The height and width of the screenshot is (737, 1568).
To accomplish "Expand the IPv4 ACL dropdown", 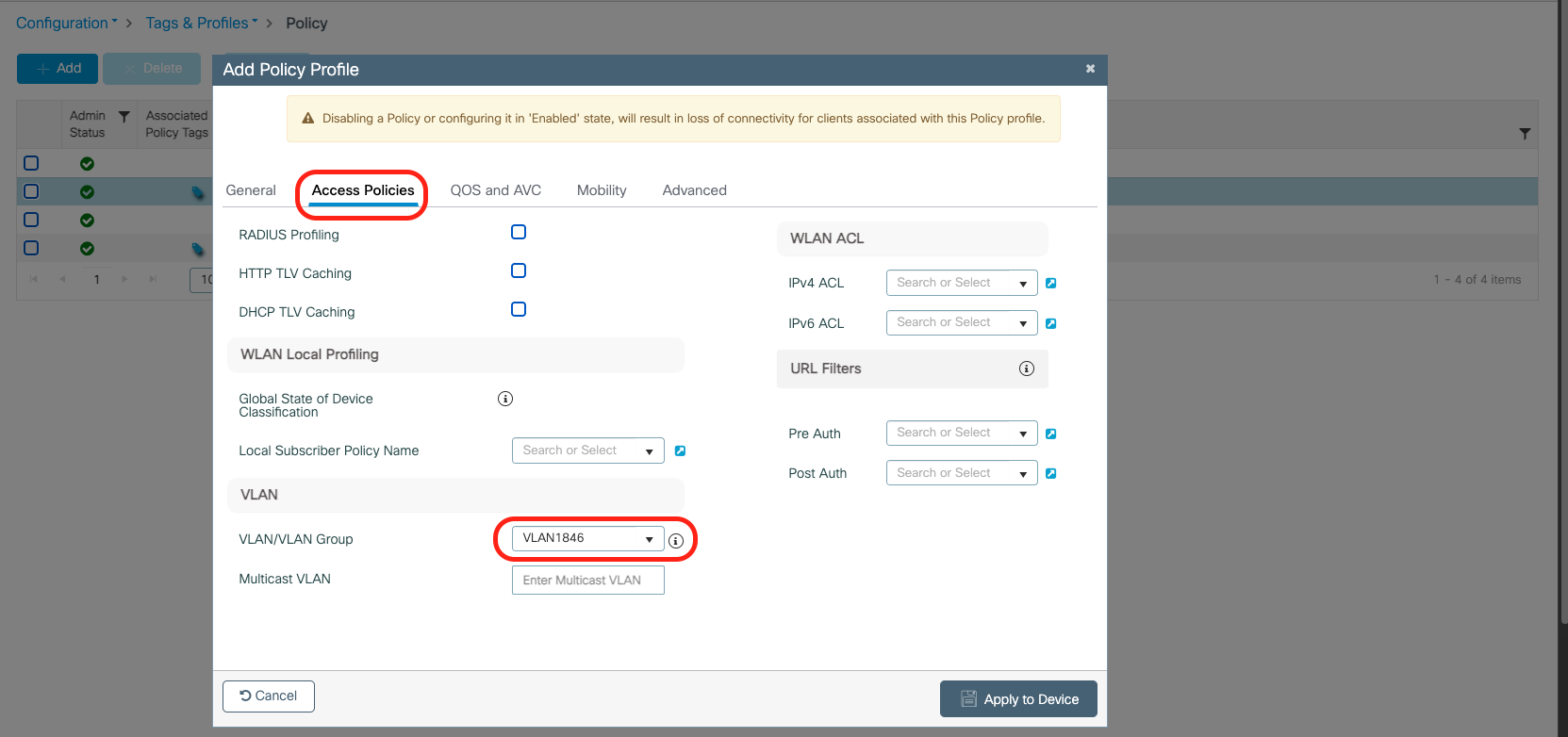I will click(961, 283).
